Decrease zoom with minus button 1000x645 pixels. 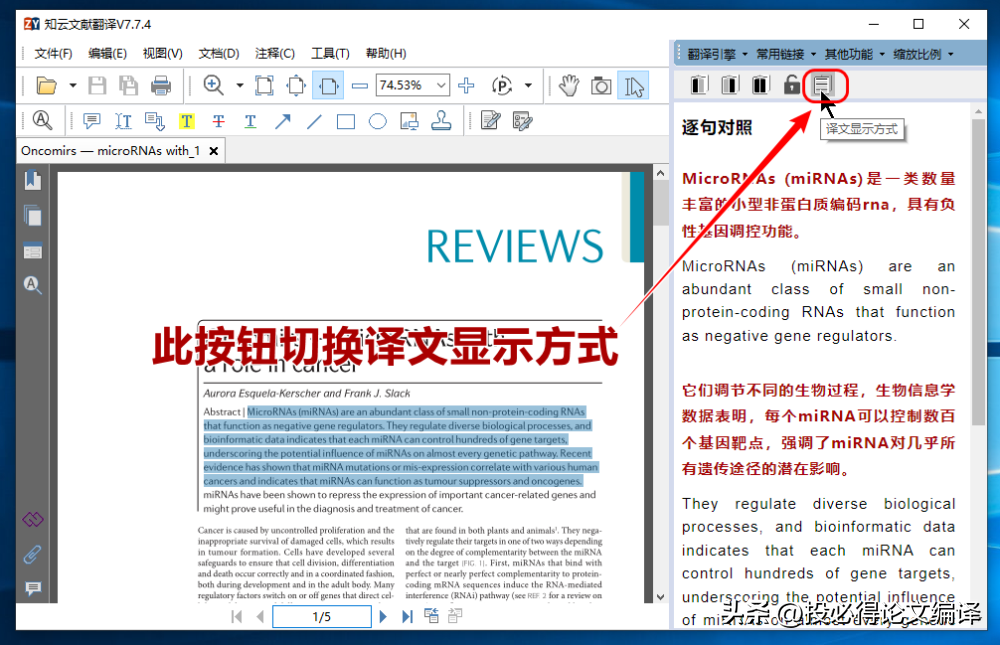[x=360, y=85]
